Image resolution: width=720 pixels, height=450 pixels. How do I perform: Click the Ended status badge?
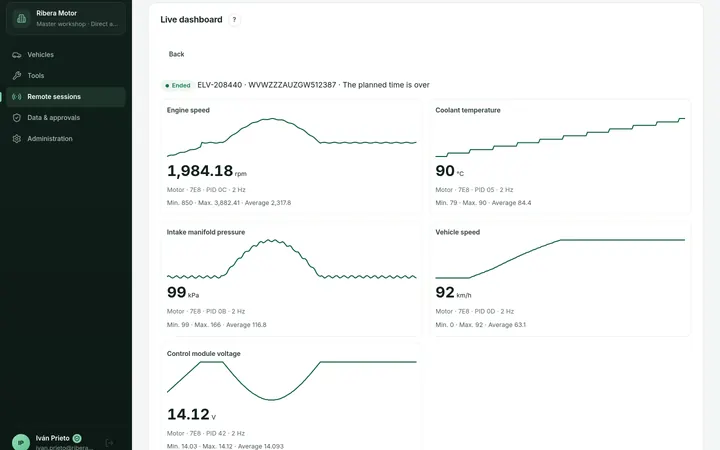tap(178, 85)
